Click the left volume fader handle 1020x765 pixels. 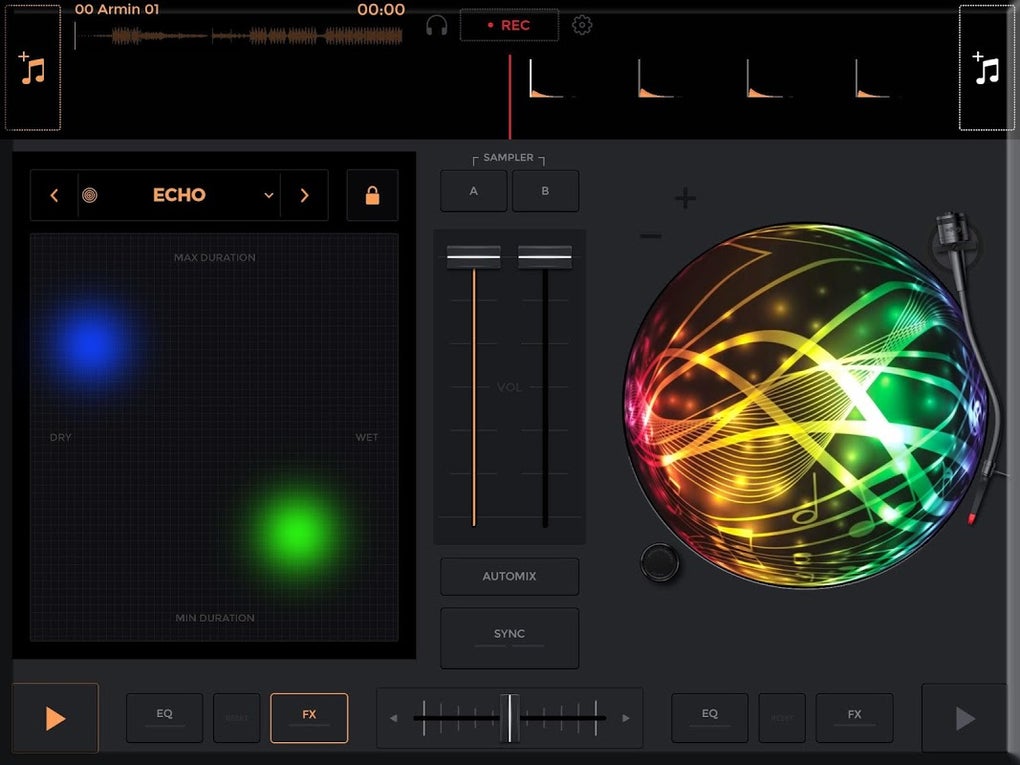click(x=474, y=257)
